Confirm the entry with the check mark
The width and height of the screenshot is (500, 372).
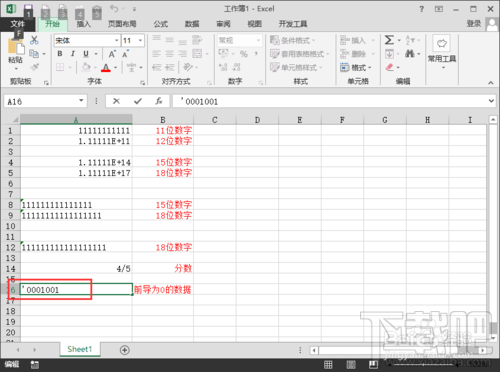pyautogui.click(x=138, y=101)
